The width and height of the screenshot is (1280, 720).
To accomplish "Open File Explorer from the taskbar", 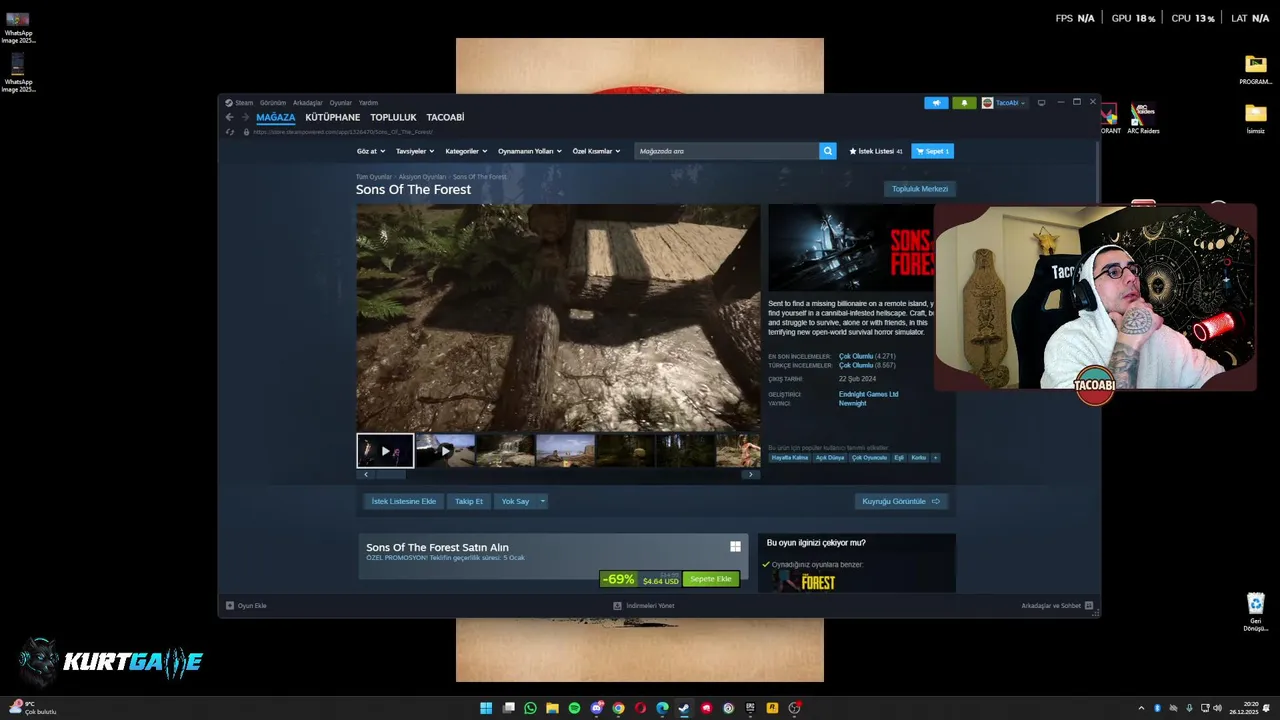I will [552, 708].
